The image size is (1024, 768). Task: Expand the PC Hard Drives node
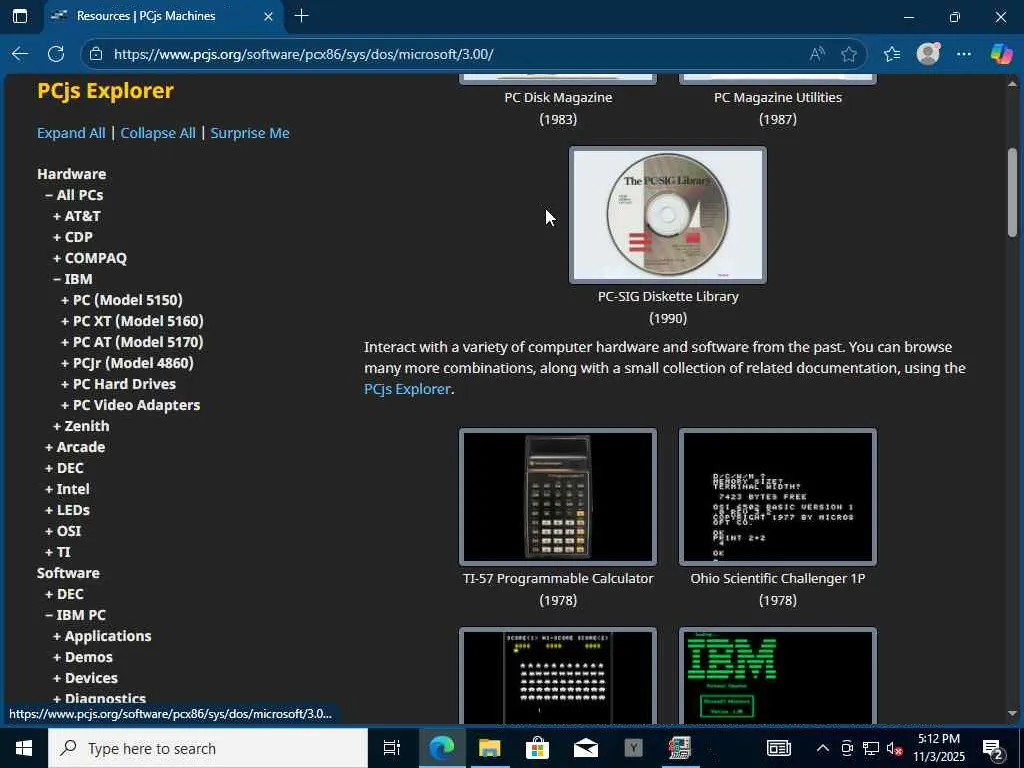118,383
